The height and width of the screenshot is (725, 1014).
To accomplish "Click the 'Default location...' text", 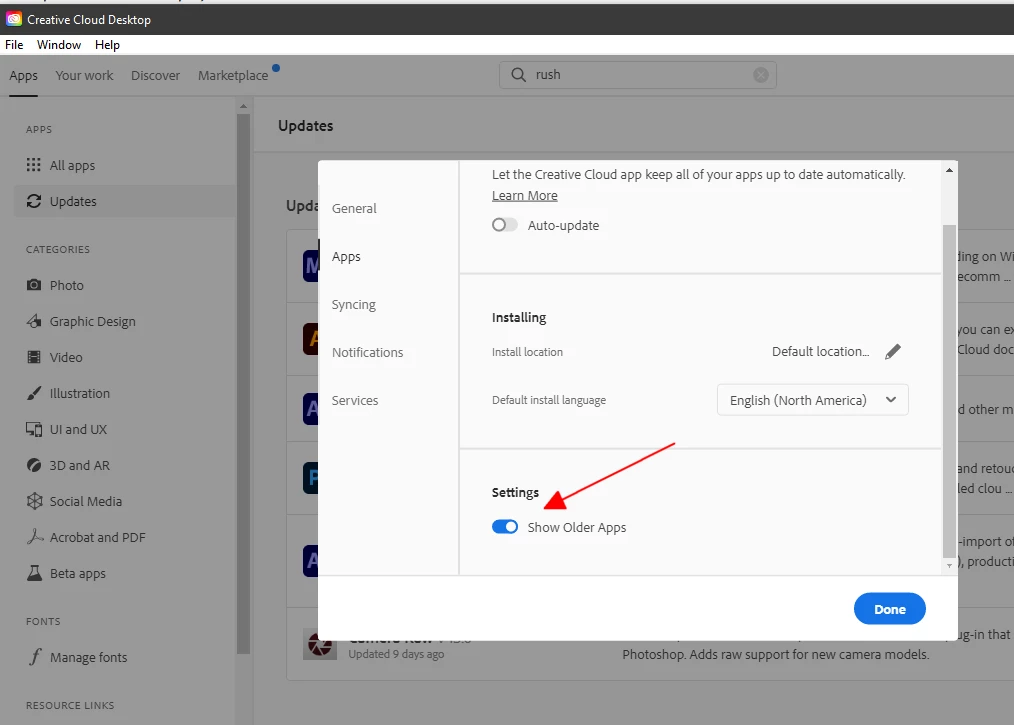I will 821,352.
